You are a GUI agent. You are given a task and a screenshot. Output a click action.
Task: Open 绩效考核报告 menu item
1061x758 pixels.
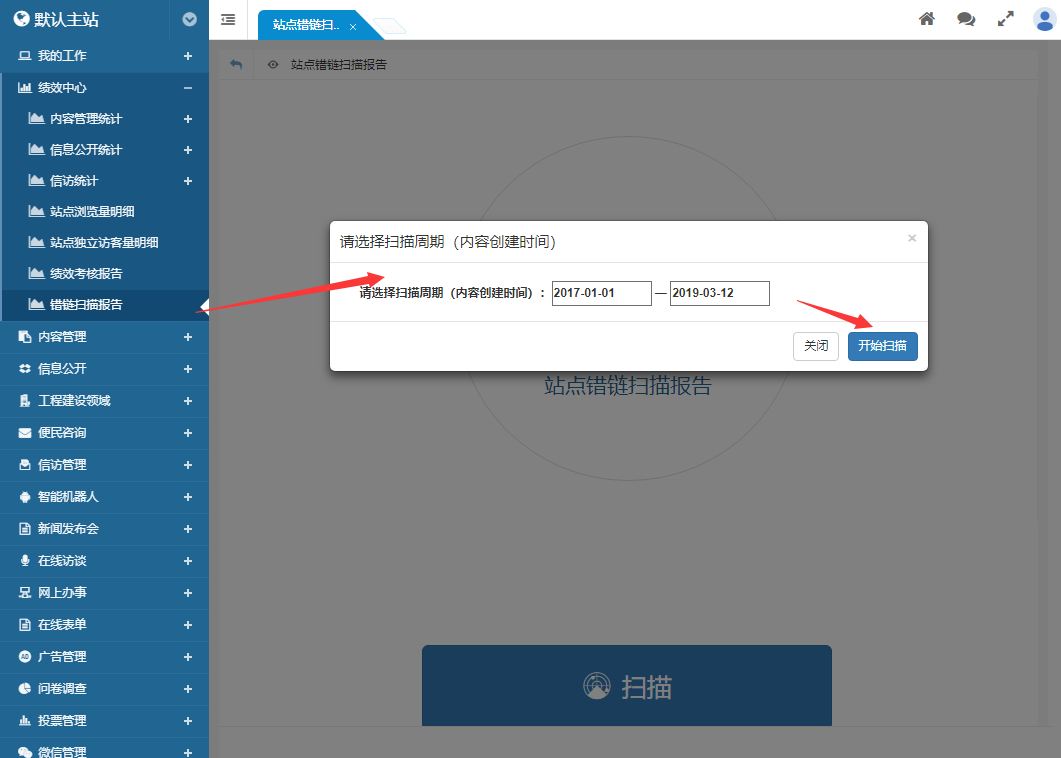86,273
